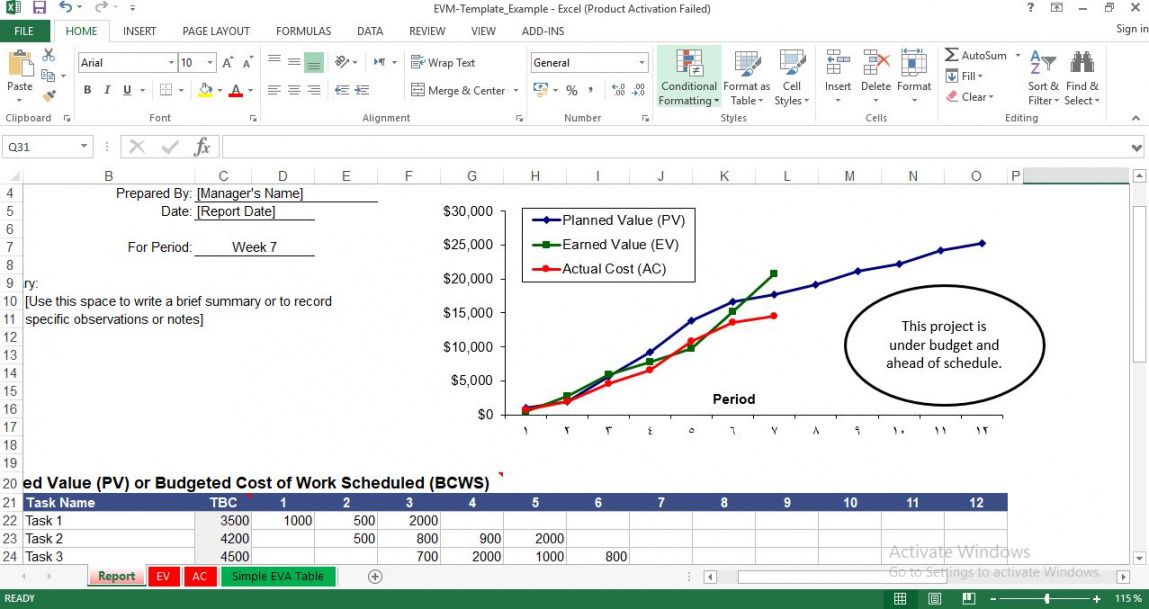Activate the Format Painter brush

click(x=48, y=95)
